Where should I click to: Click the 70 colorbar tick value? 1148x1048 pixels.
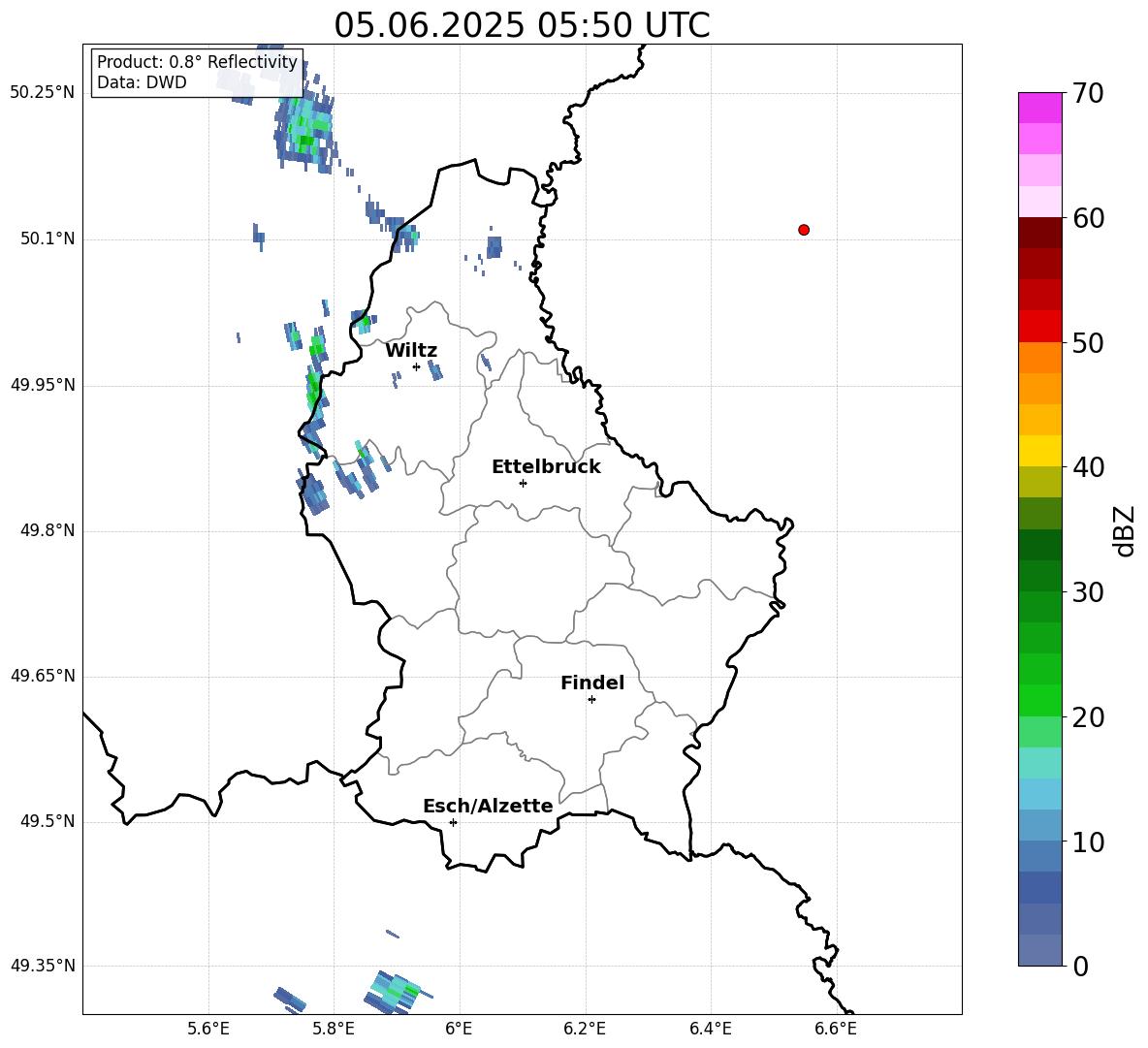1088,93
